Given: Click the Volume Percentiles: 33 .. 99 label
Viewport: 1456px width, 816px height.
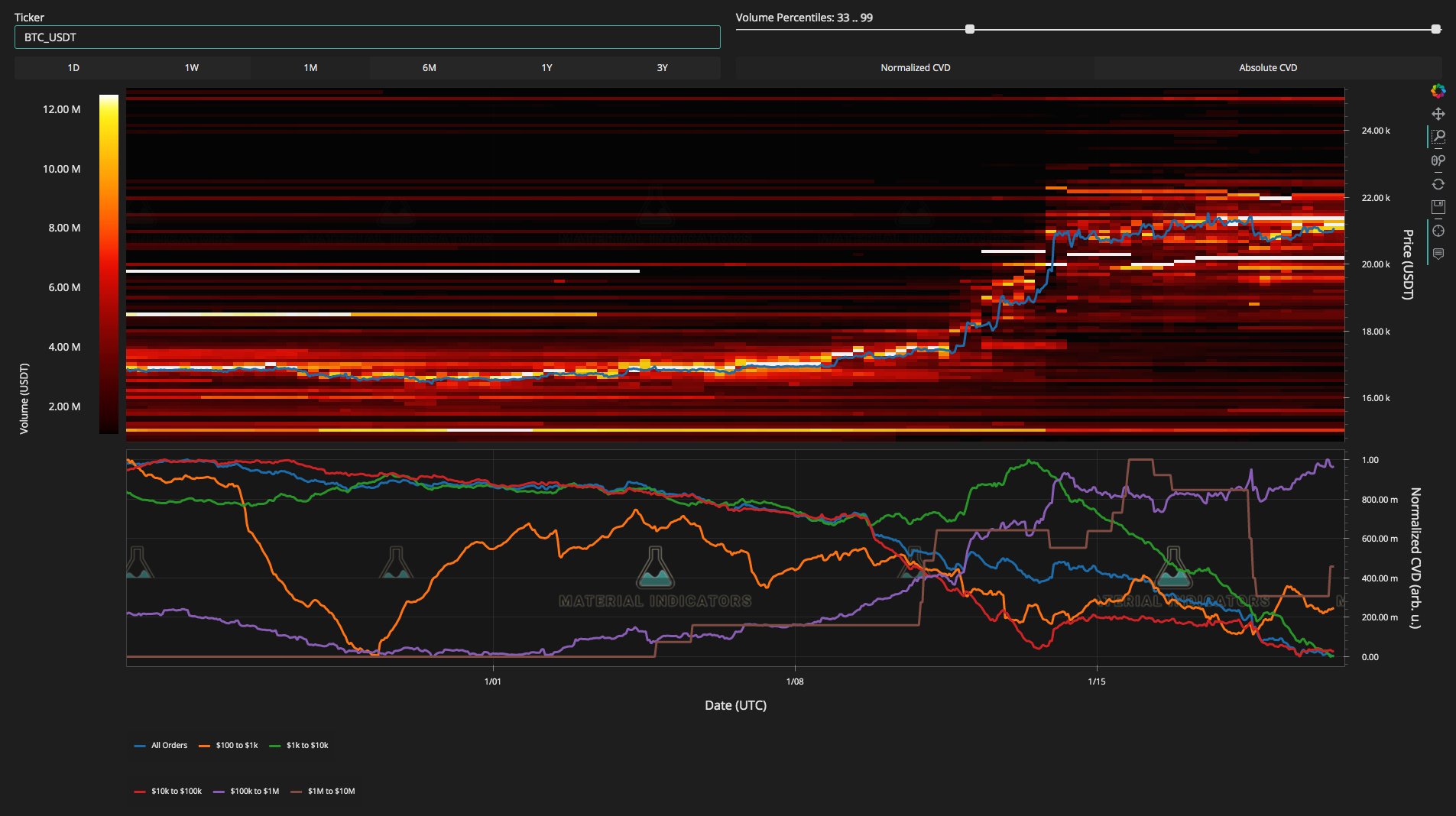Looking at the screenshot, I should click(x=804, y=18).
